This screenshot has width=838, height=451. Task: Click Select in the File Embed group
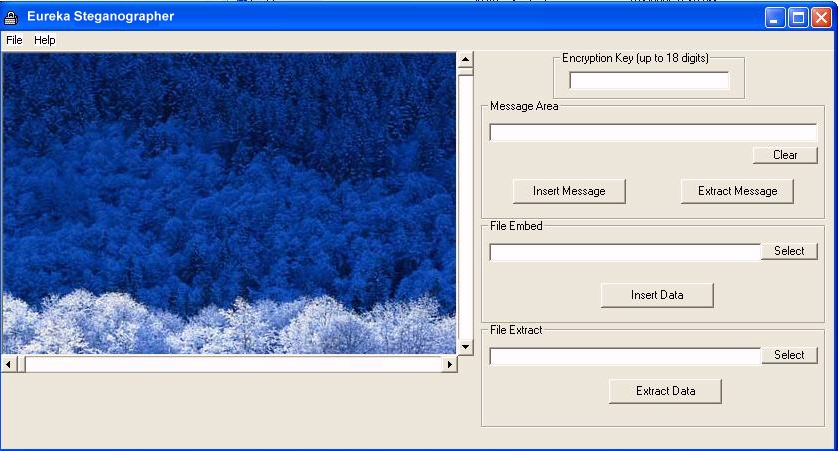[789, 251]
